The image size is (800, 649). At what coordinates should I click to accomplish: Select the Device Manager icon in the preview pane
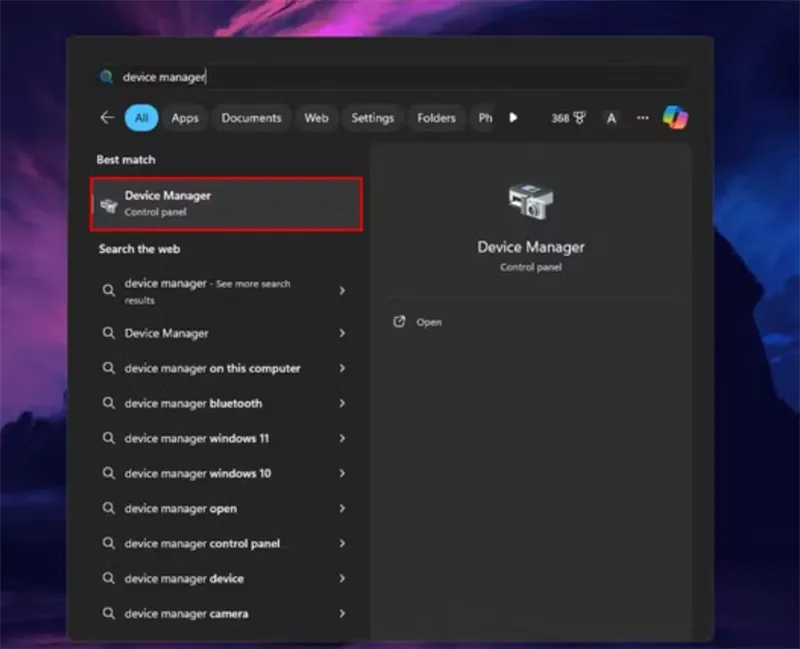pos(529,200)
